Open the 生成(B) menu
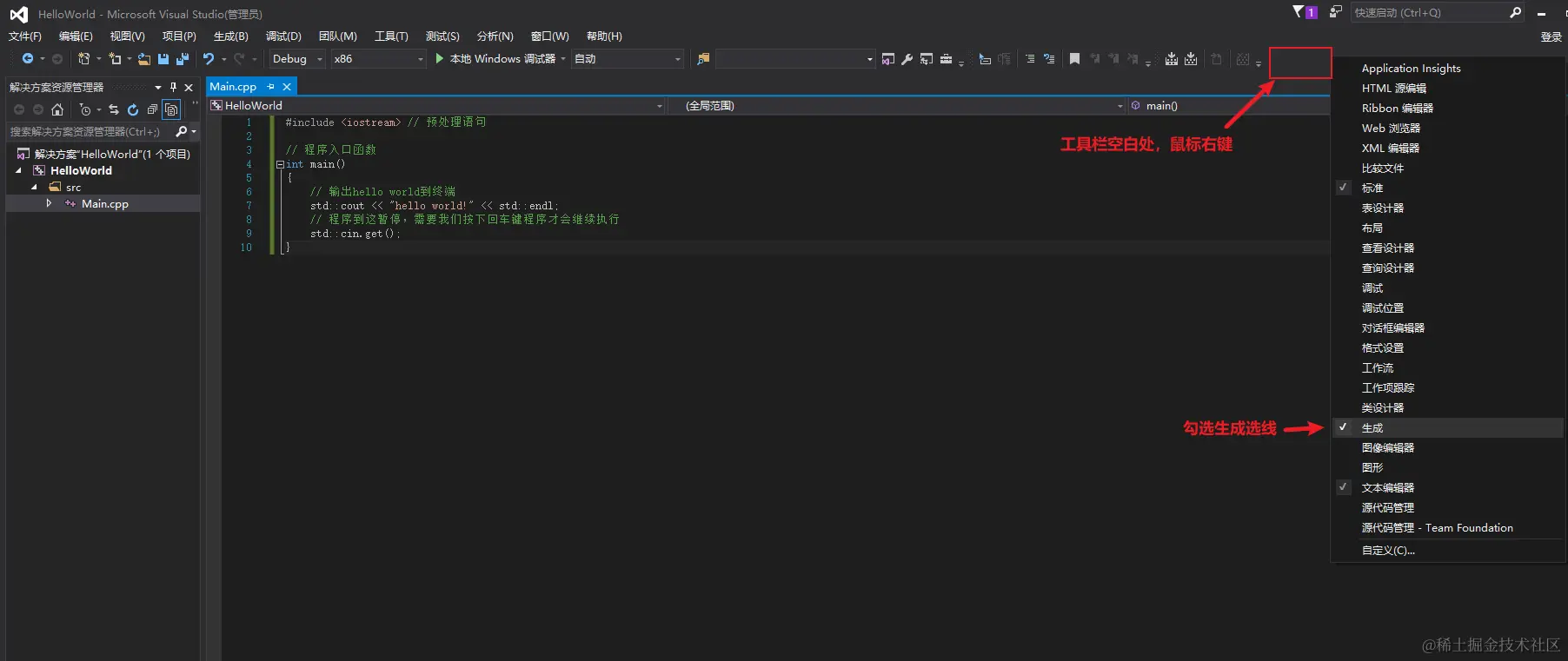This screenshot has height=661, width=1568. tap(231, 36)
